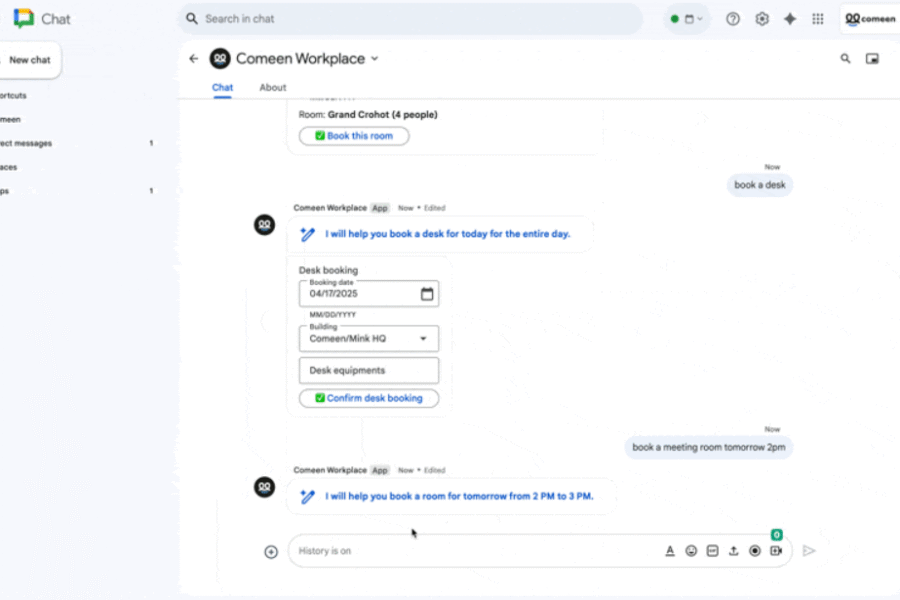Open the Spaces section in sidebar

click(x=9, y=167)
